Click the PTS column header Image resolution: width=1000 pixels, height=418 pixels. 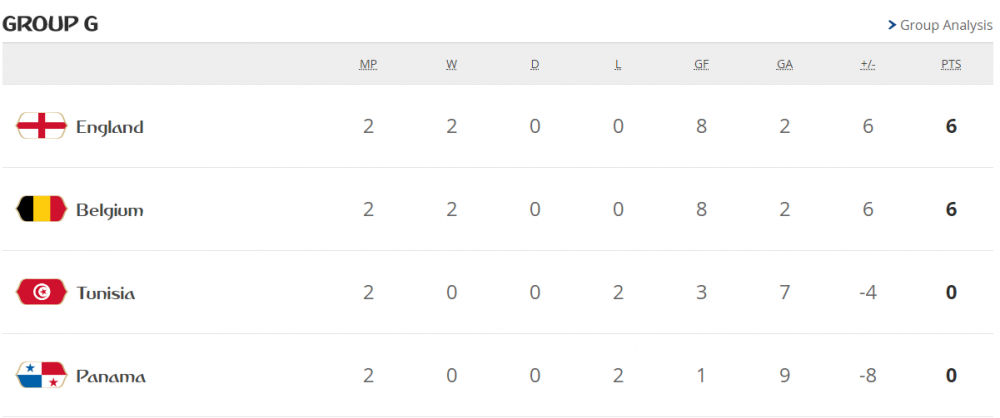tap(951, 65)
